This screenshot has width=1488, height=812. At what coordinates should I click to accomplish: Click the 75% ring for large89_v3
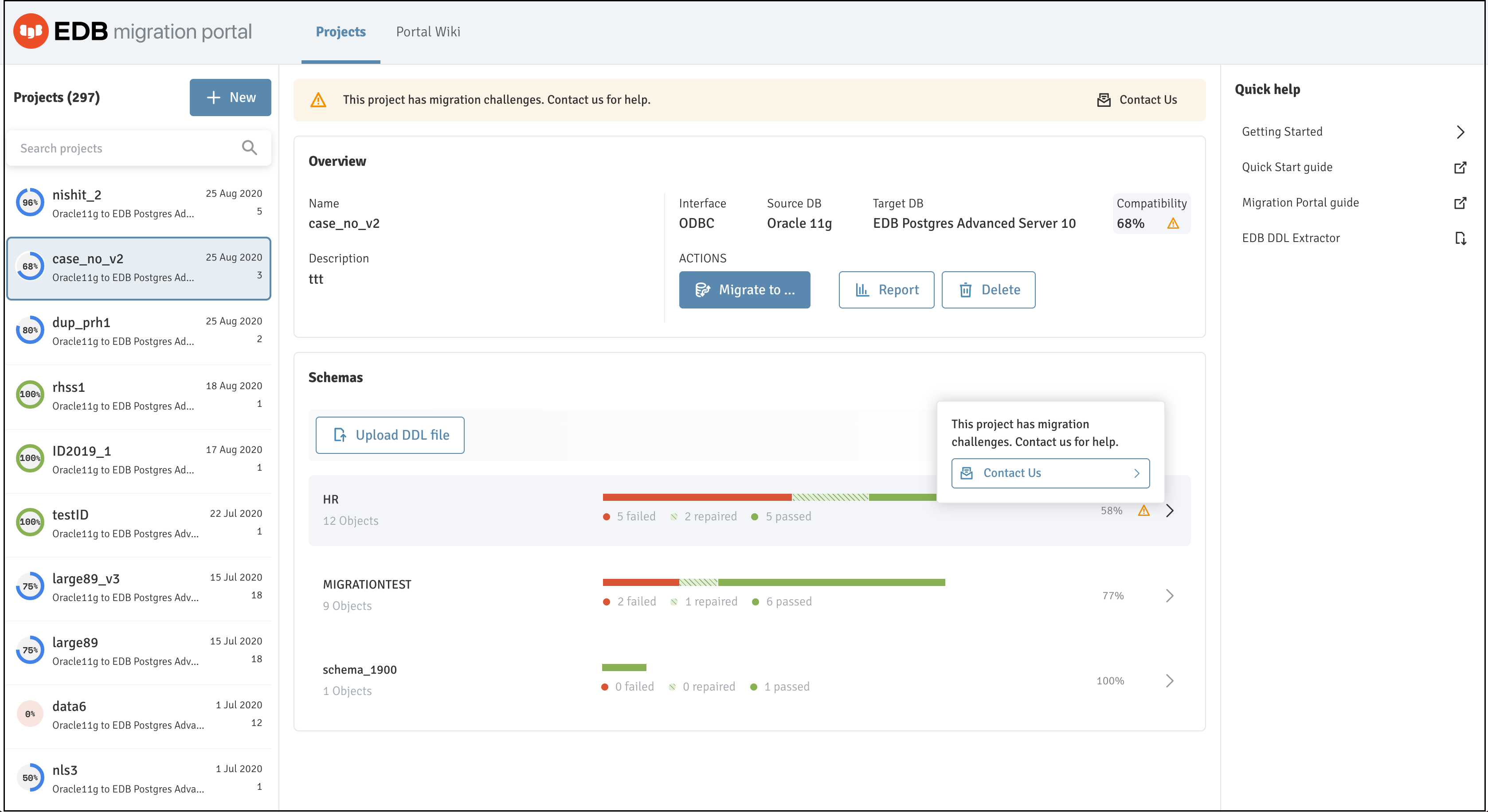30,586
